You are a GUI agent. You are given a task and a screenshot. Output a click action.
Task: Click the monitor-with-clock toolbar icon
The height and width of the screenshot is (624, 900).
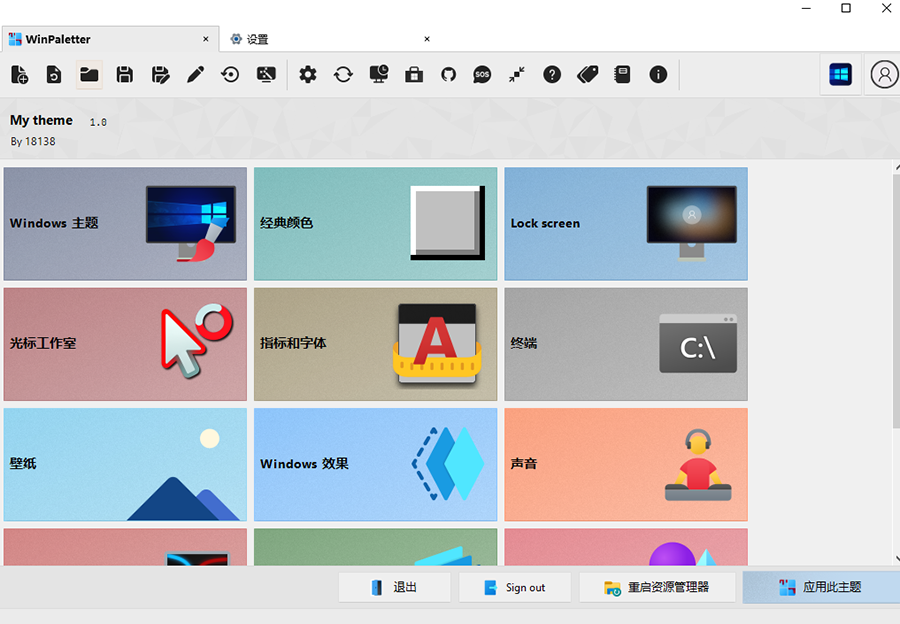379,75
